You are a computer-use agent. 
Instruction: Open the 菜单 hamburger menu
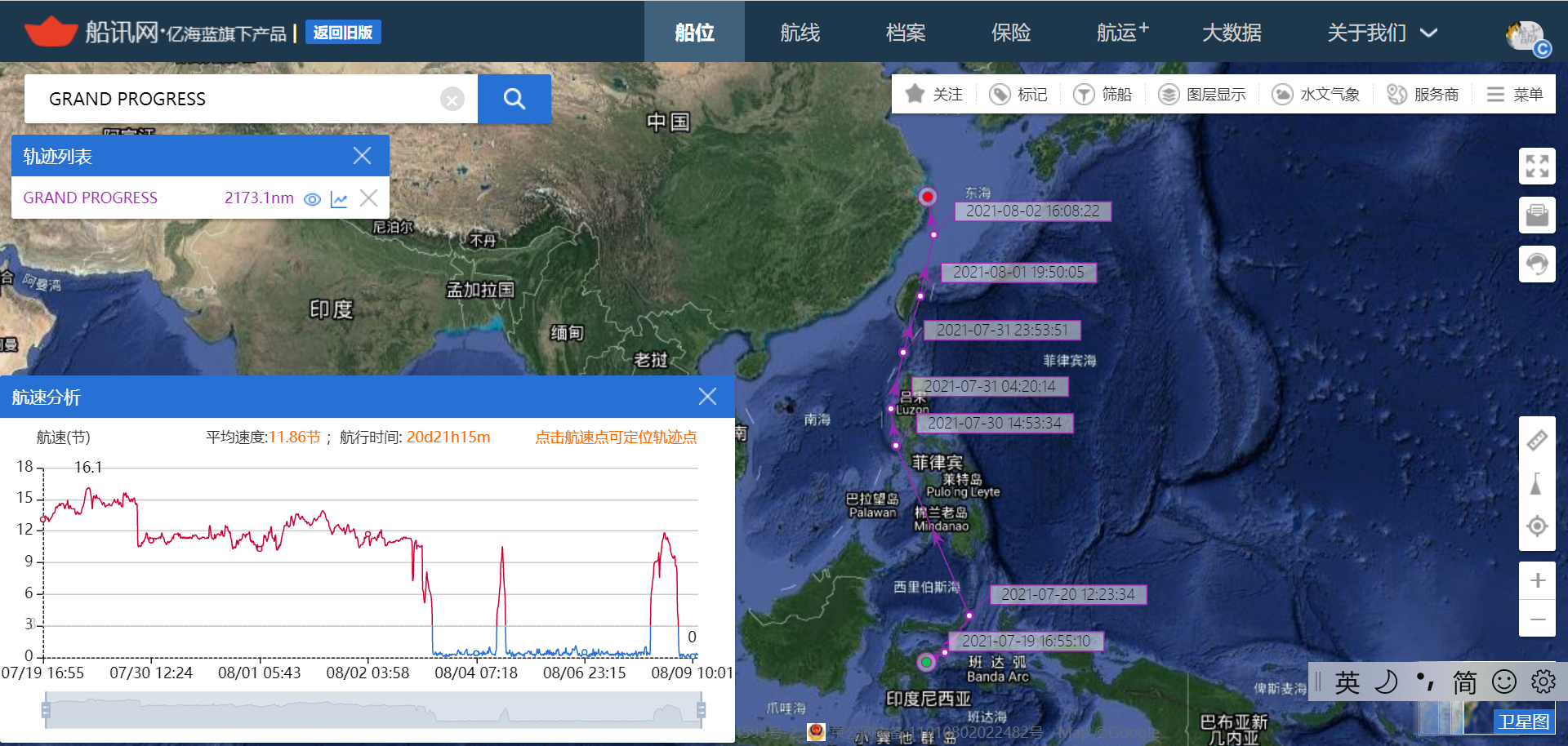coord(1515,95)
